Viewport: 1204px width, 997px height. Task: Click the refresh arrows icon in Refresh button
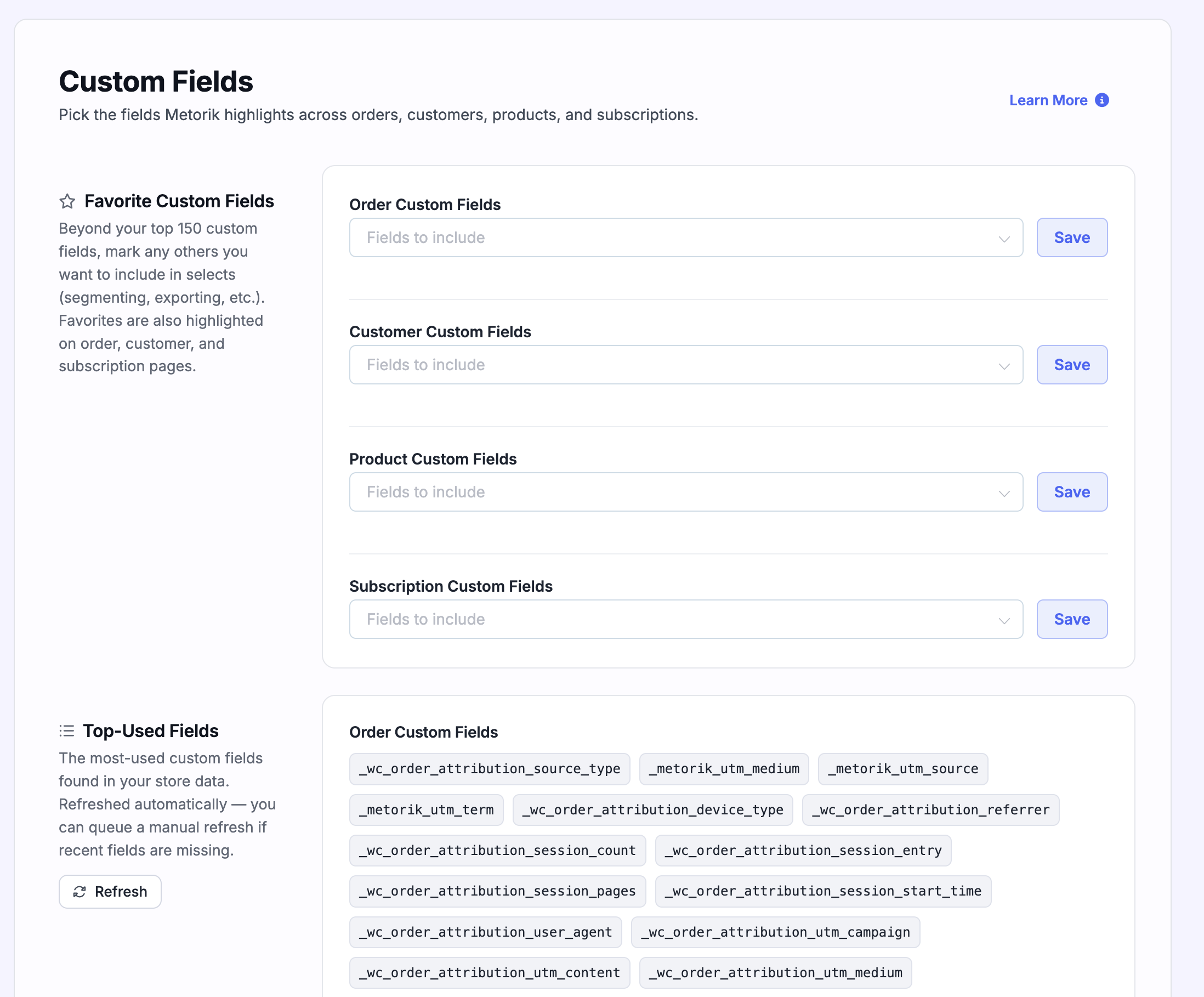click(x=79, y=892)
